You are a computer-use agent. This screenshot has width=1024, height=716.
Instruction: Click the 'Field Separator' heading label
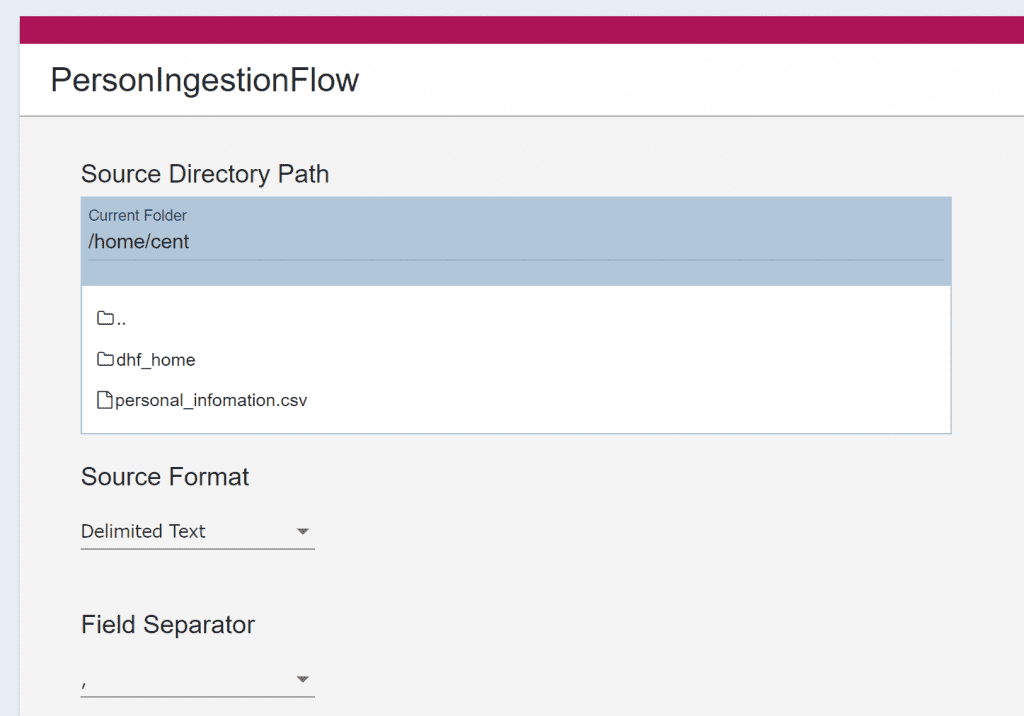168,625
